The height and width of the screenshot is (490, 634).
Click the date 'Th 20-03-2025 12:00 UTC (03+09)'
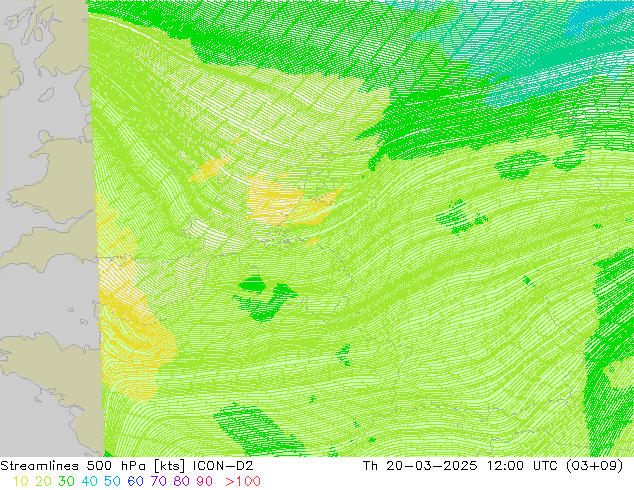(493, 466)
